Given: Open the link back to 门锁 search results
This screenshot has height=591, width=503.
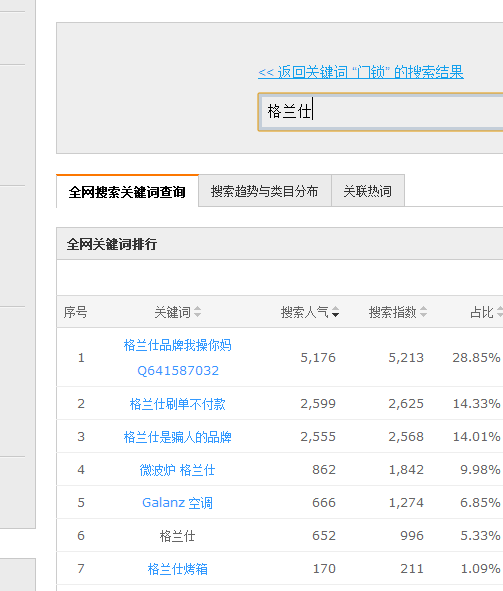Looking at the screenshot, I should (x=361, y=72).
